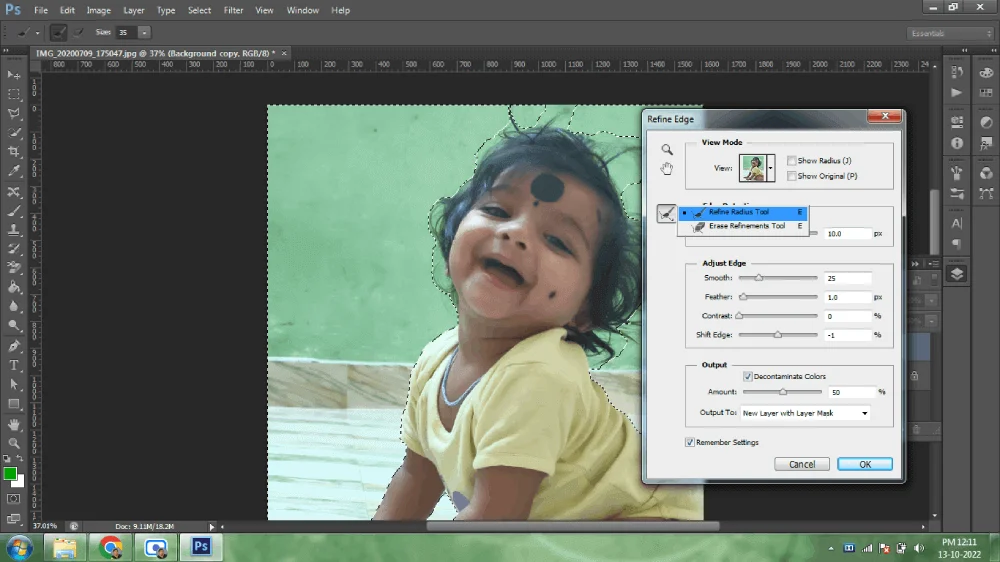Choose Refine Radius Tool from popup
The width and height of the screenshot is (1000, 562).
(x=743, y=212)
